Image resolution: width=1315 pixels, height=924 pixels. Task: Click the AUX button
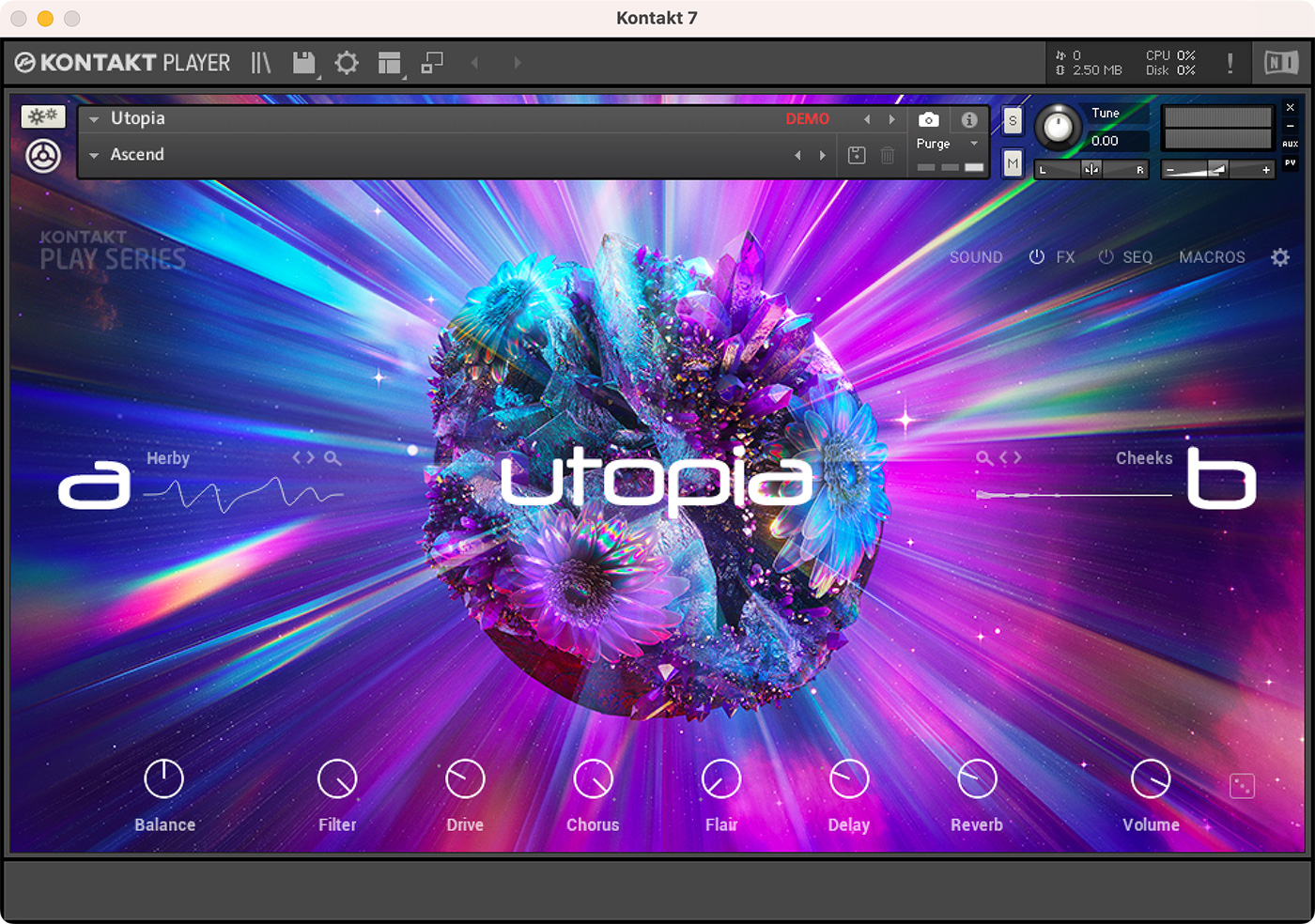click(1290, 143)
